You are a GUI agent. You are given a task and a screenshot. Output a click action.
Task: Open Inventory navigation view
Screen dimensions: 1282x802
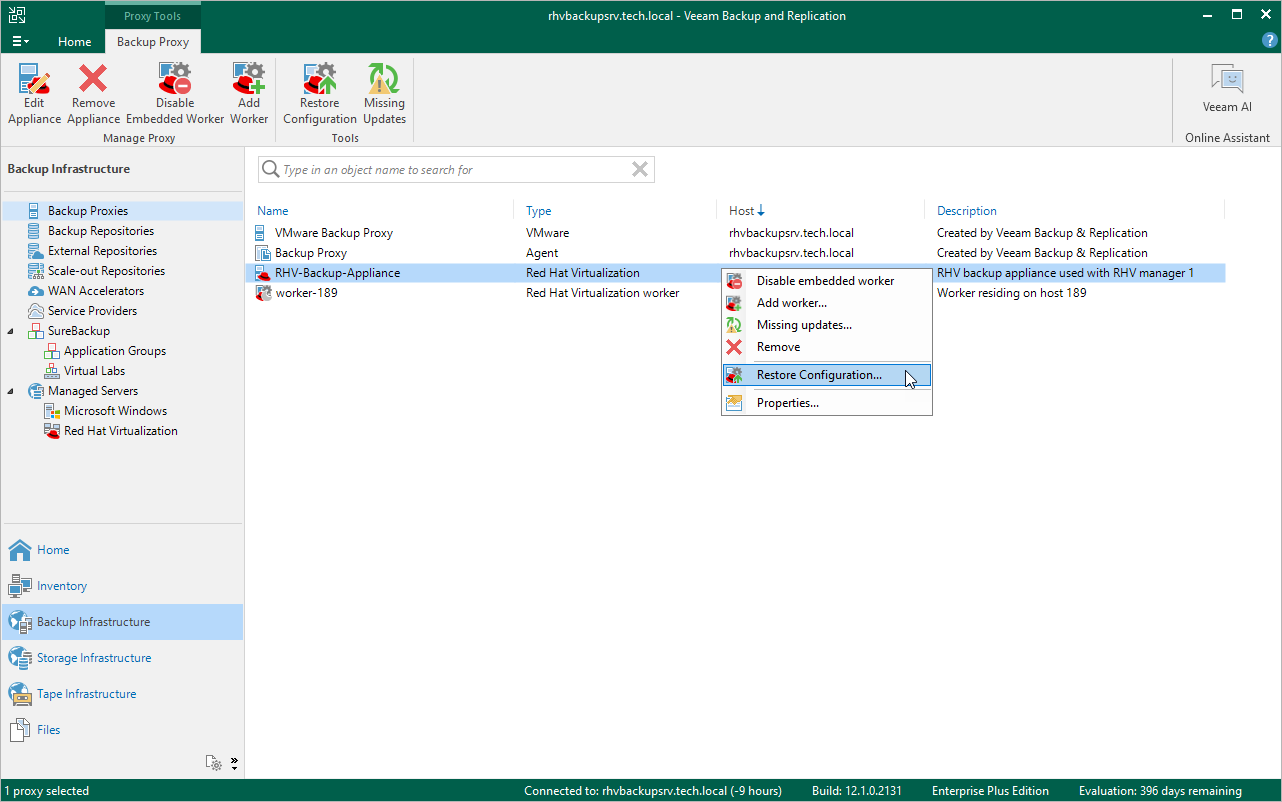coord(122,586)
